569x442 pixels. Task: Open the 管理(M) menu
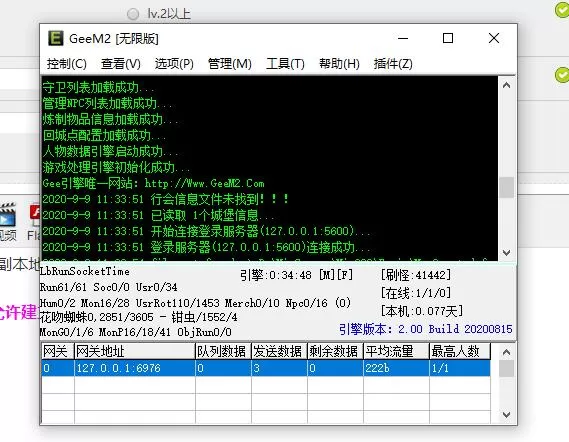pyautogui.click(x=230, y=64)
